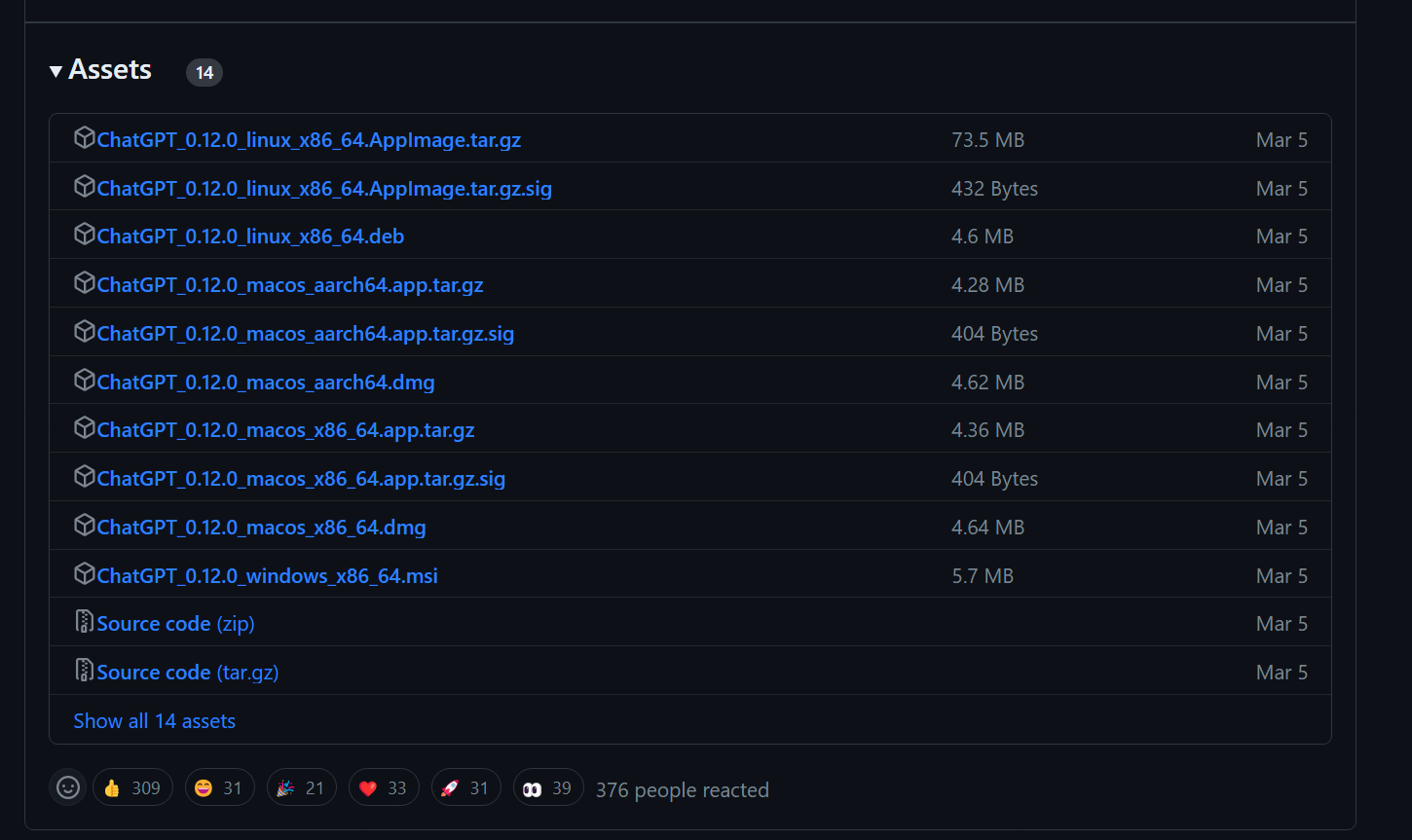Screen dimensions: 1412x840
Task: Click the Assets heading text
Action: tap(110, 70)
